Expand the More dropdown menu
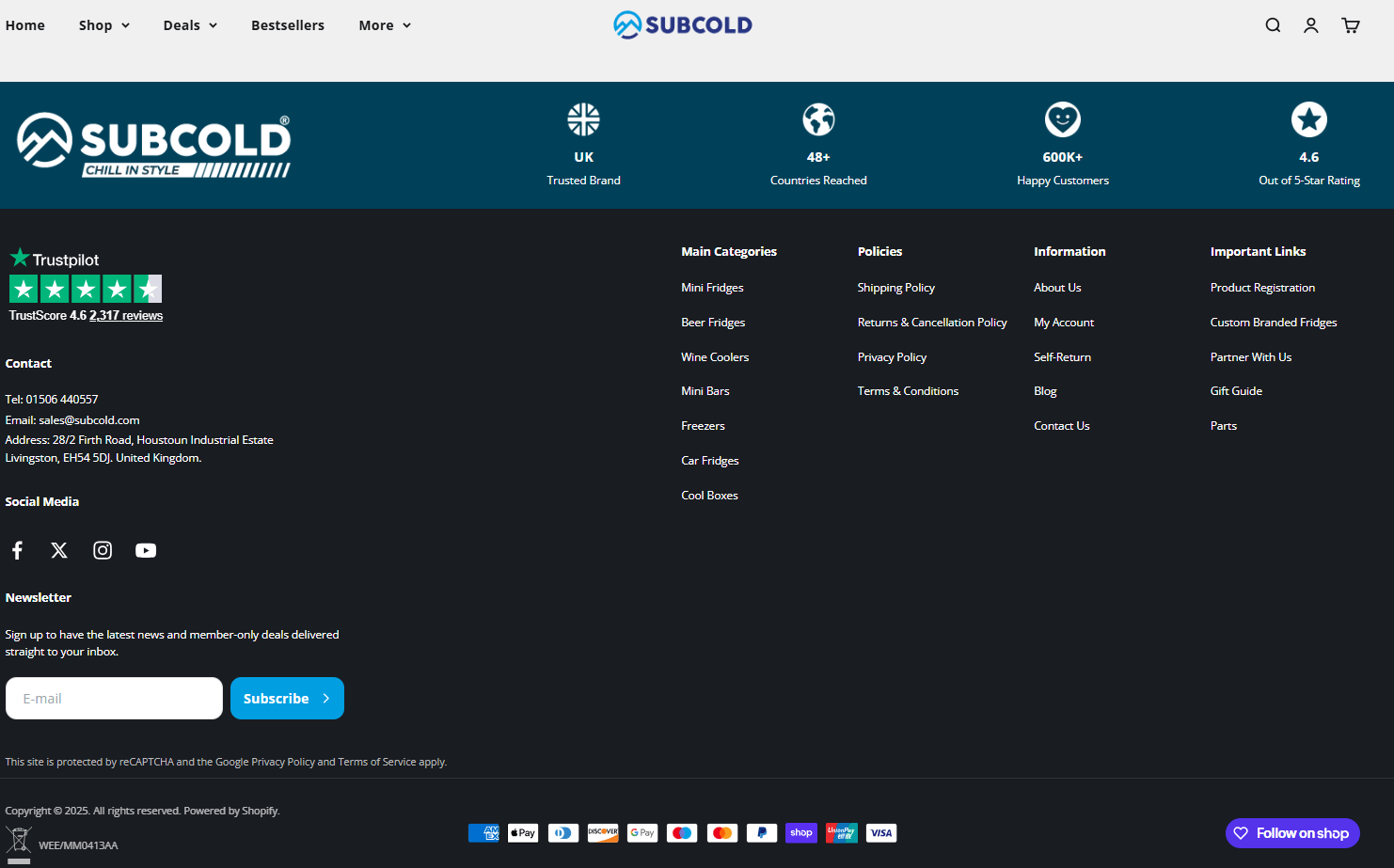This screenshot has height=868, width=1394. point(384,25)
